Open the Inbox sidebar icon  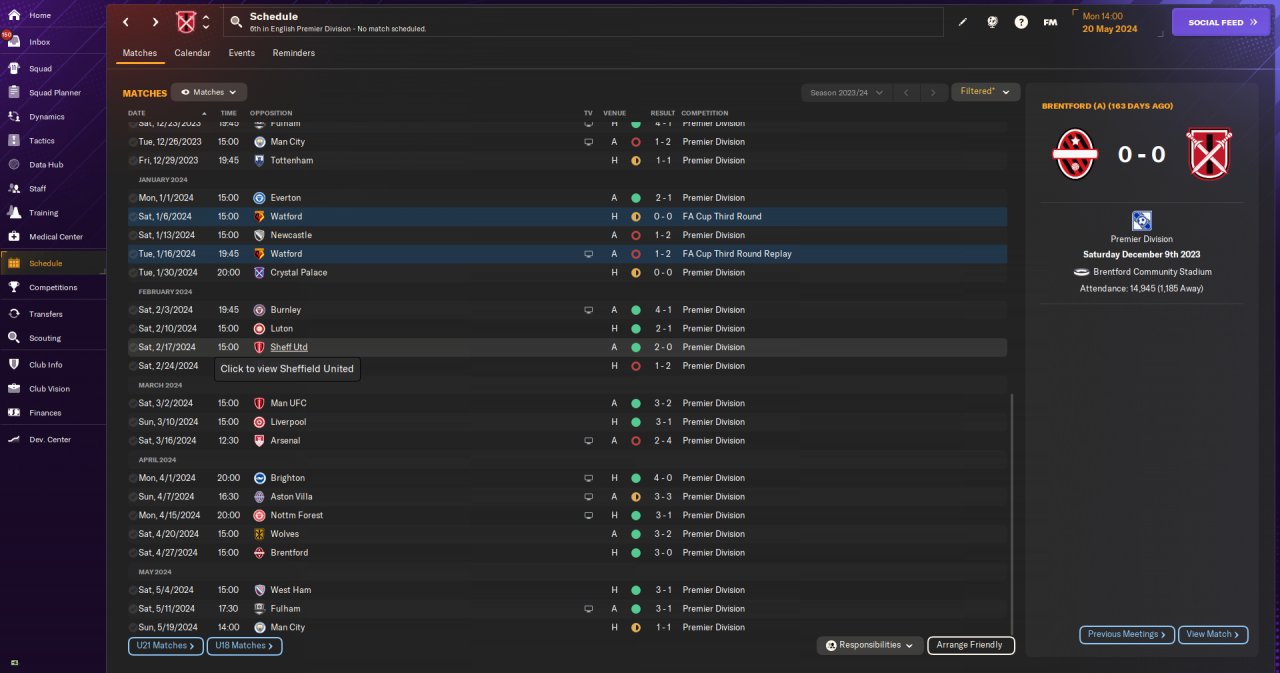coord(14,42)
